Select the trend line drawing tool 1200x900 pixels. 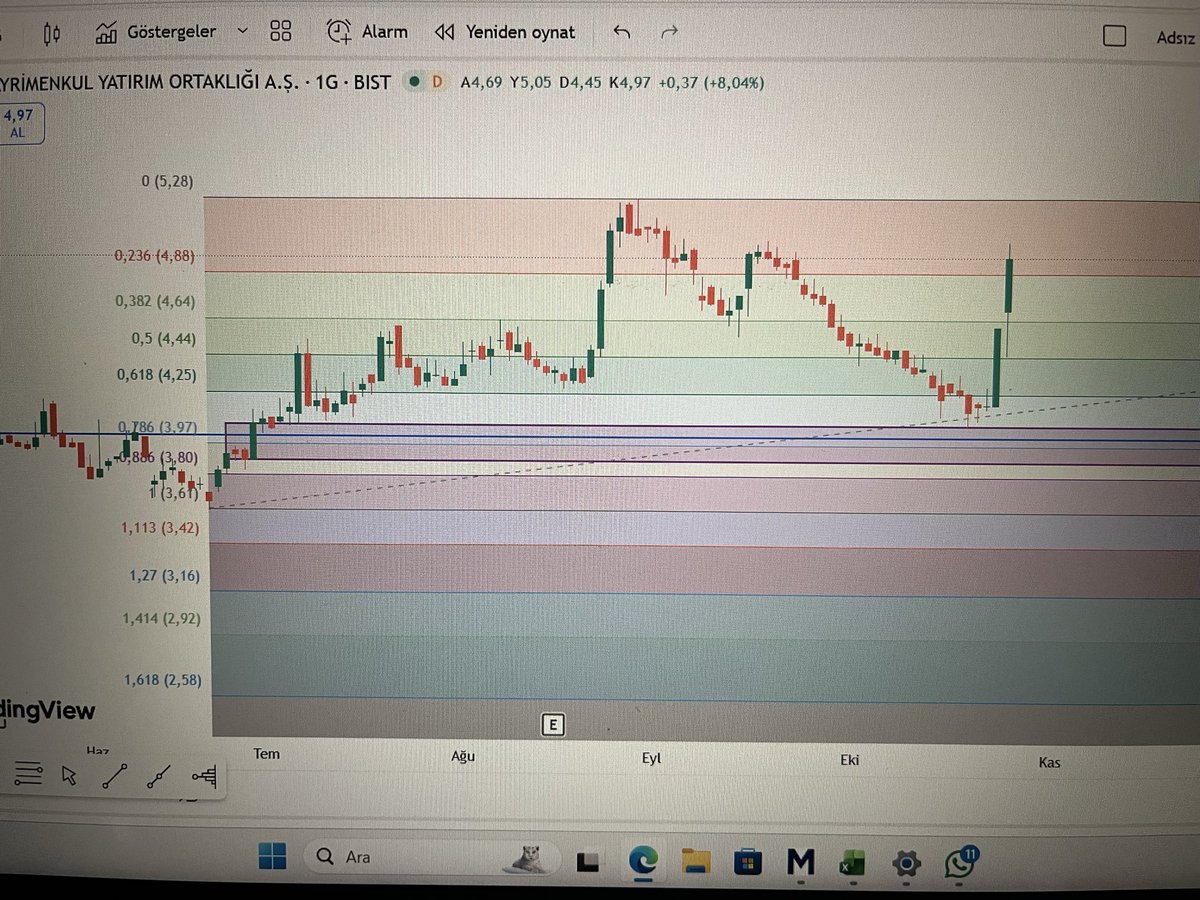pos(114,777)
